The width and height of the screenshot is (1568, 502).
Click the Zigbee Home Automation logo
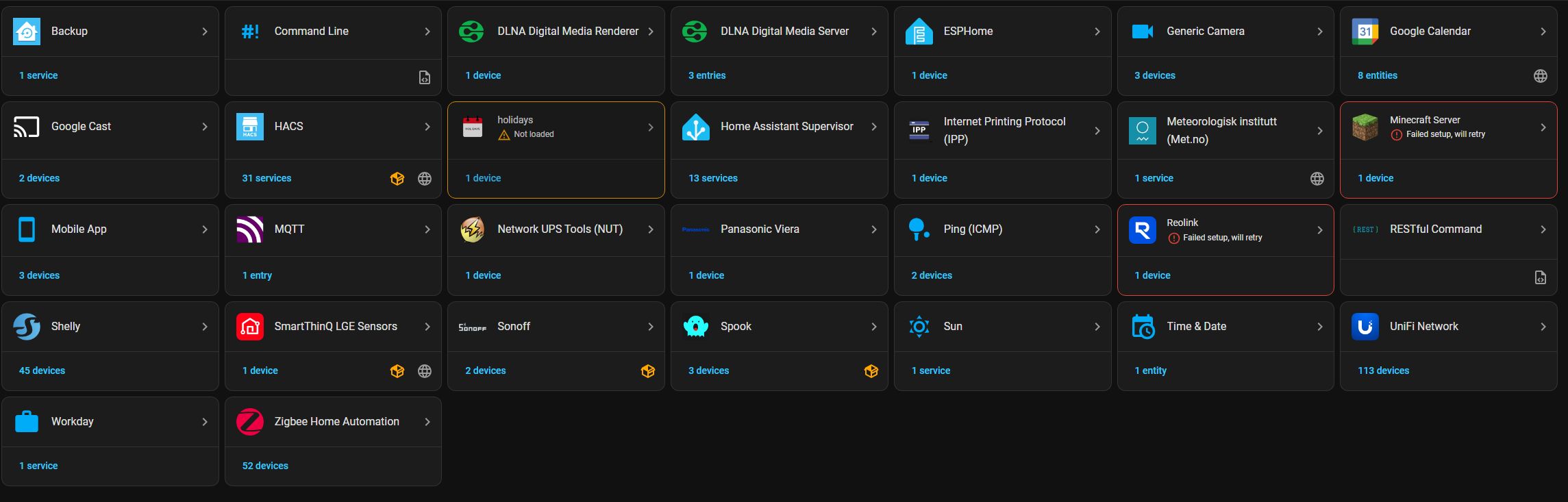[x=249, y=422]
